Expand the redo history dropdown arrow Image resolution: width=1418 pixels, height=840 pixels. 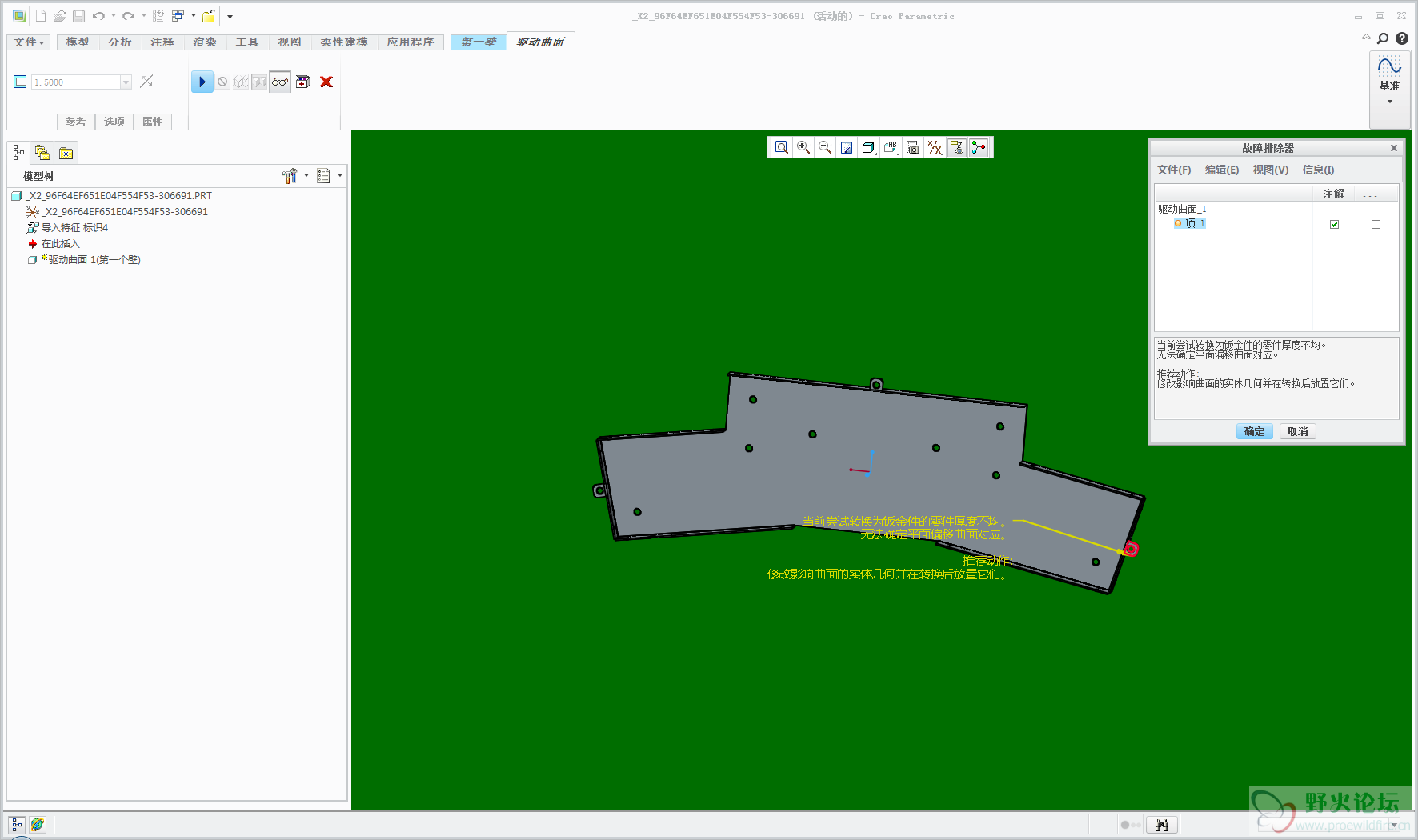point(144,16)
